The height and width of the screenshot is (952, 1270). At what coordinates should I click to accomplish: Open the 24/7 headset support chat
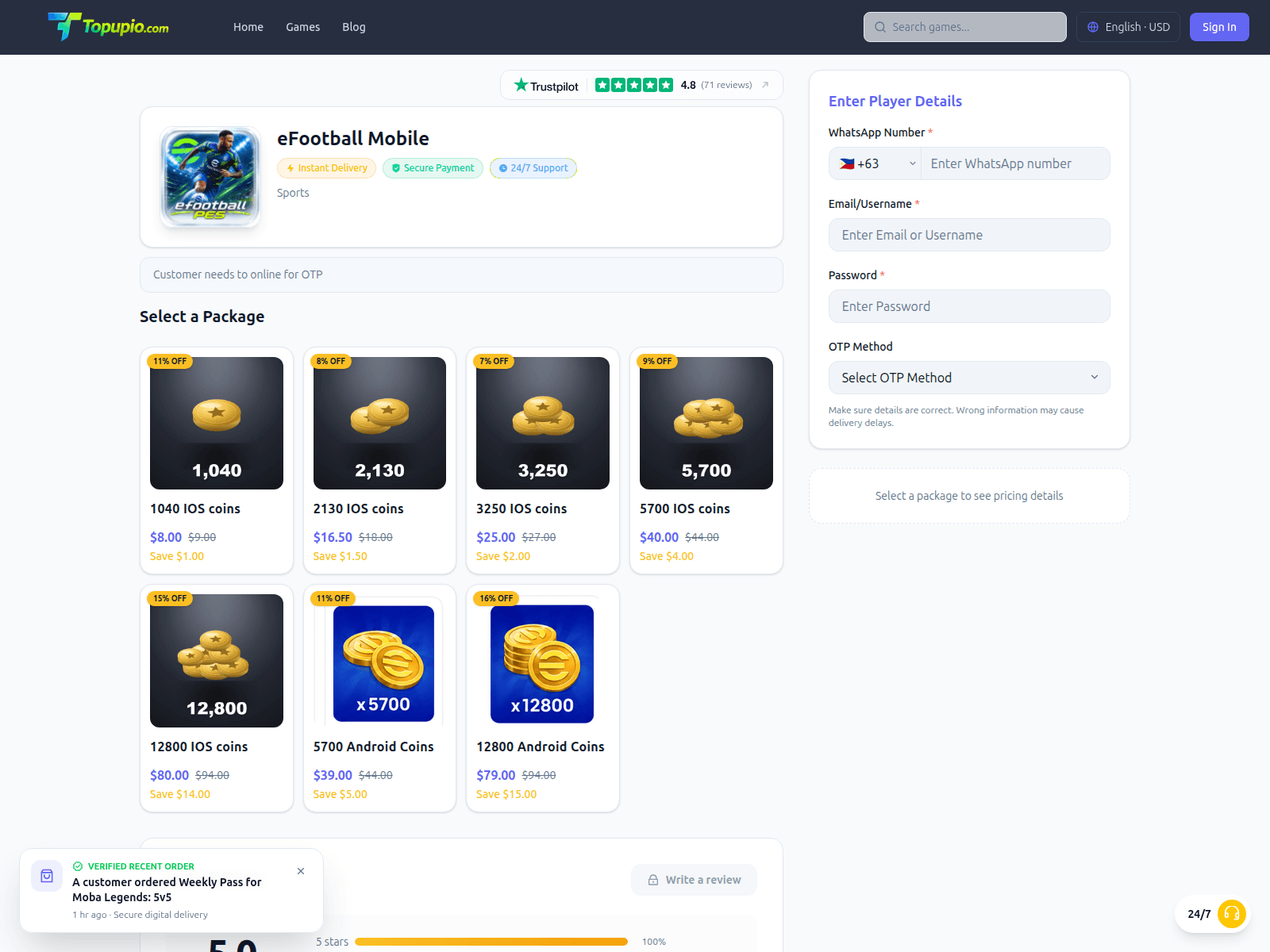tap(1232, 914)
